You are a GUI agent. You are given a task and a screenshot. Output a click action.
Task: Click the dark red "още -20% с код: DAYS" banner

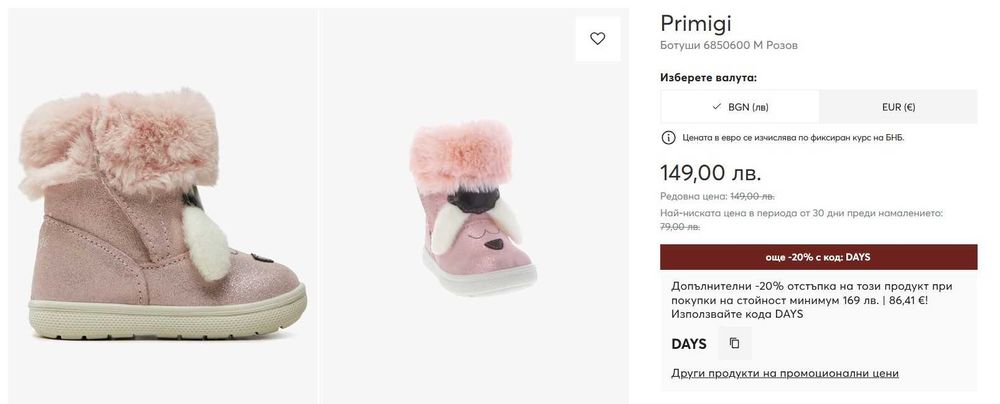818,257
